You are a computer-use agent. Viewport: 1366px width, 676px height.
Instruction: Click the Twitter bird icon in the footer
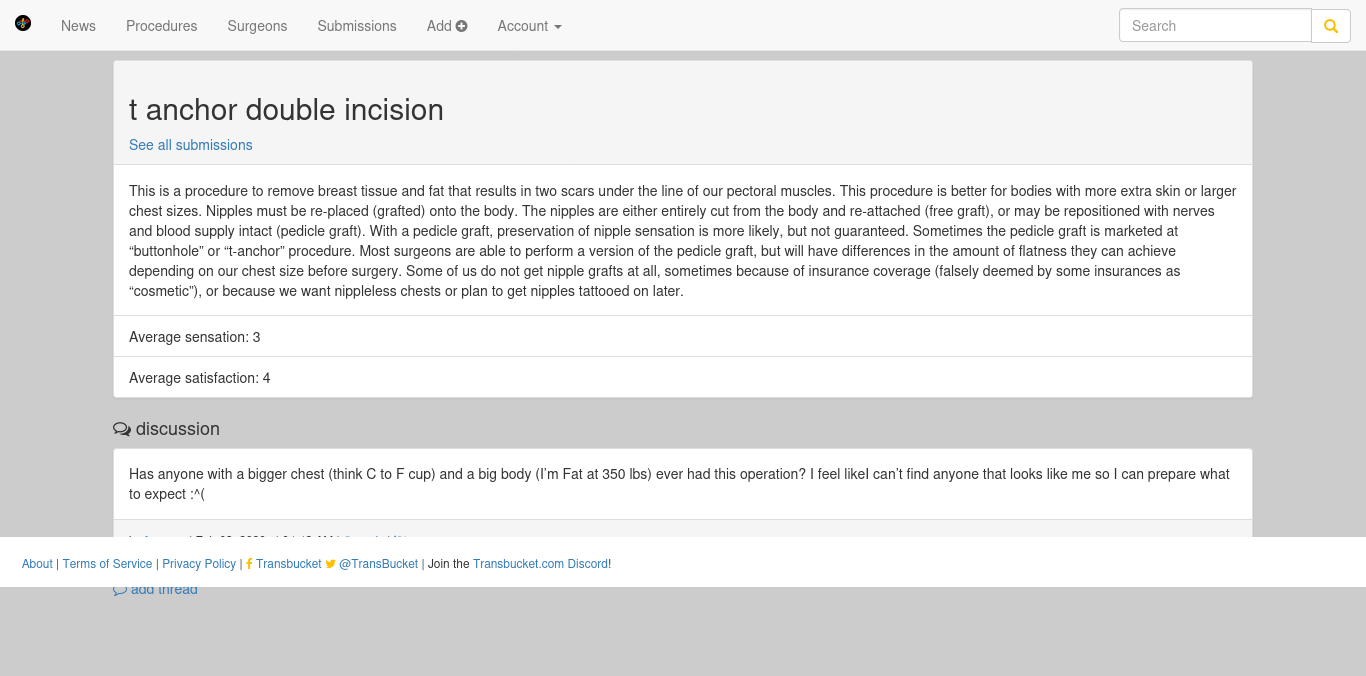tap(331, 564)
